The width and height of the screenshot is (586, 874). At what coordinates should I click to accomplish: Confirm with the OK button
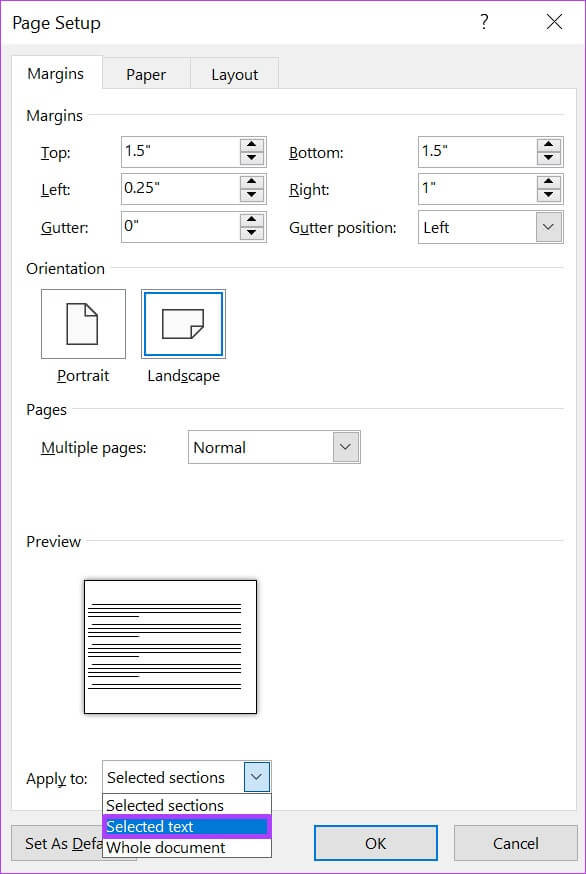tap(376, 843)
